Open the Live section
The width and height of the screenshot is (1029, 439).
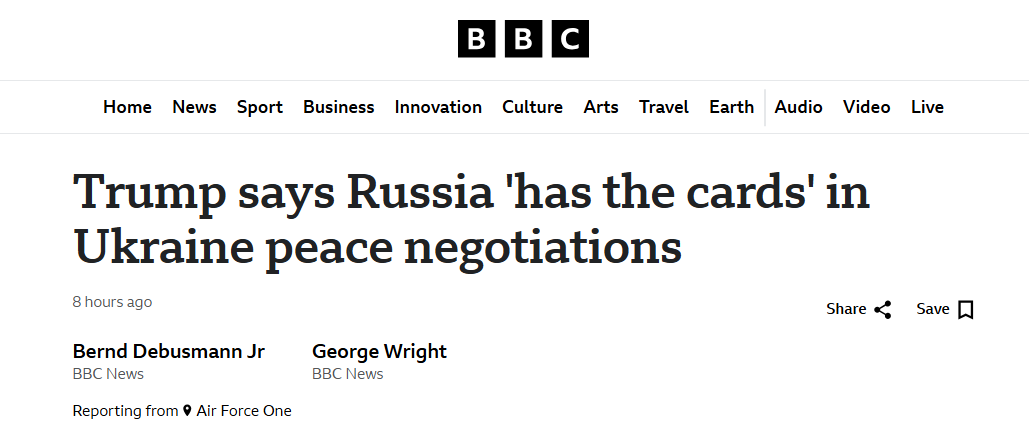[x=927, y=107]
